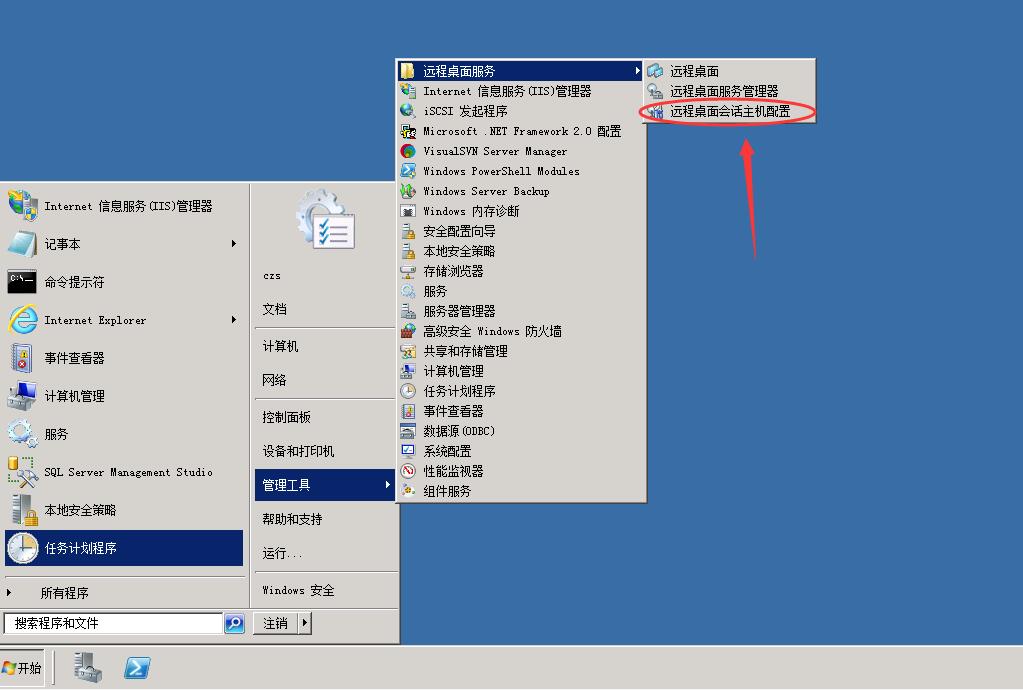Image resolution: width=1023 pixels, height=690 pixels.
Task: Click Windows PowerShell Modules icon
Action: 408,171
